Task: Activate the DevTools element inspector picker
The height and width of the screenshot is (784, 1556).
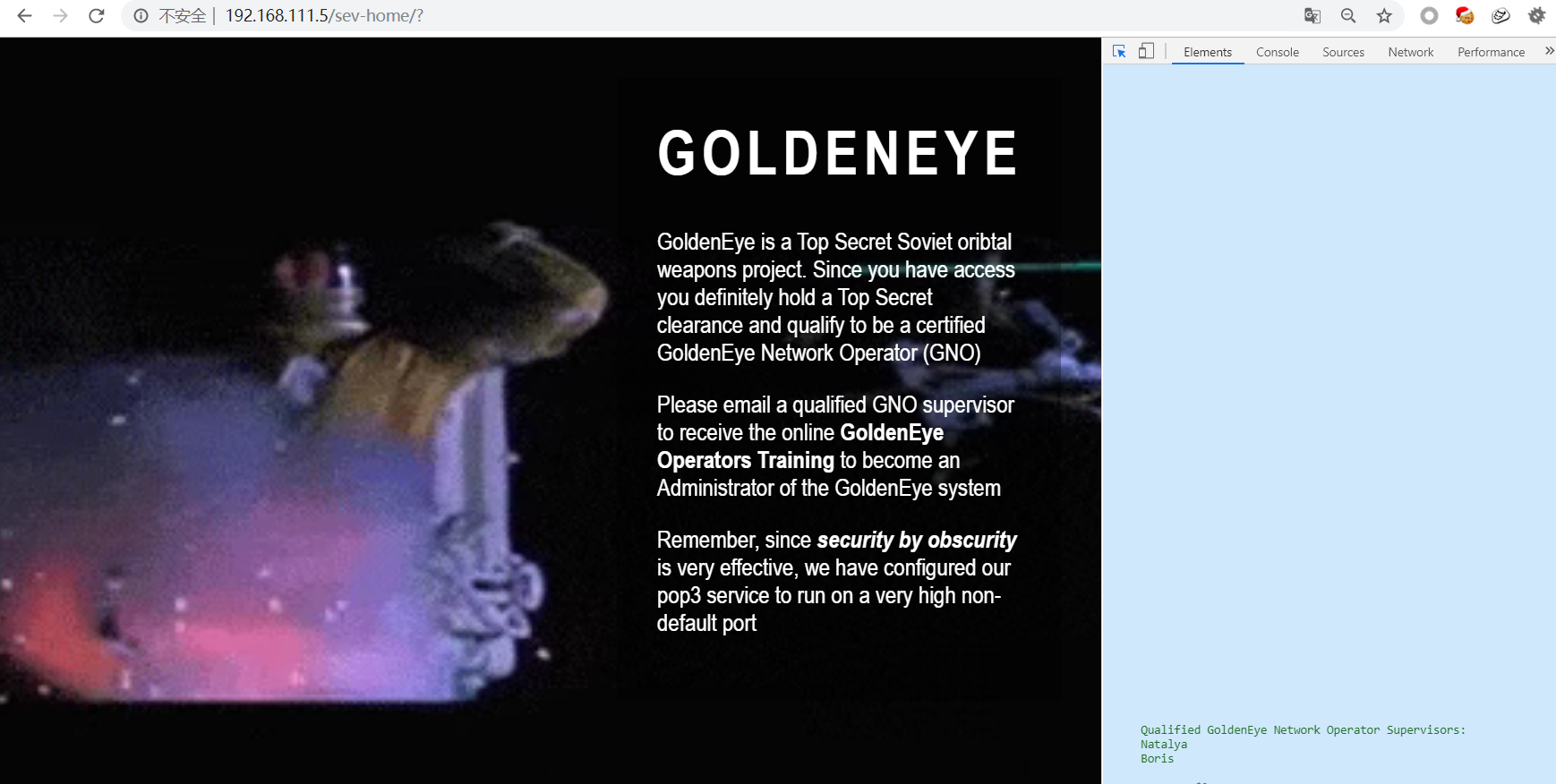Action: click(1119, 52)
